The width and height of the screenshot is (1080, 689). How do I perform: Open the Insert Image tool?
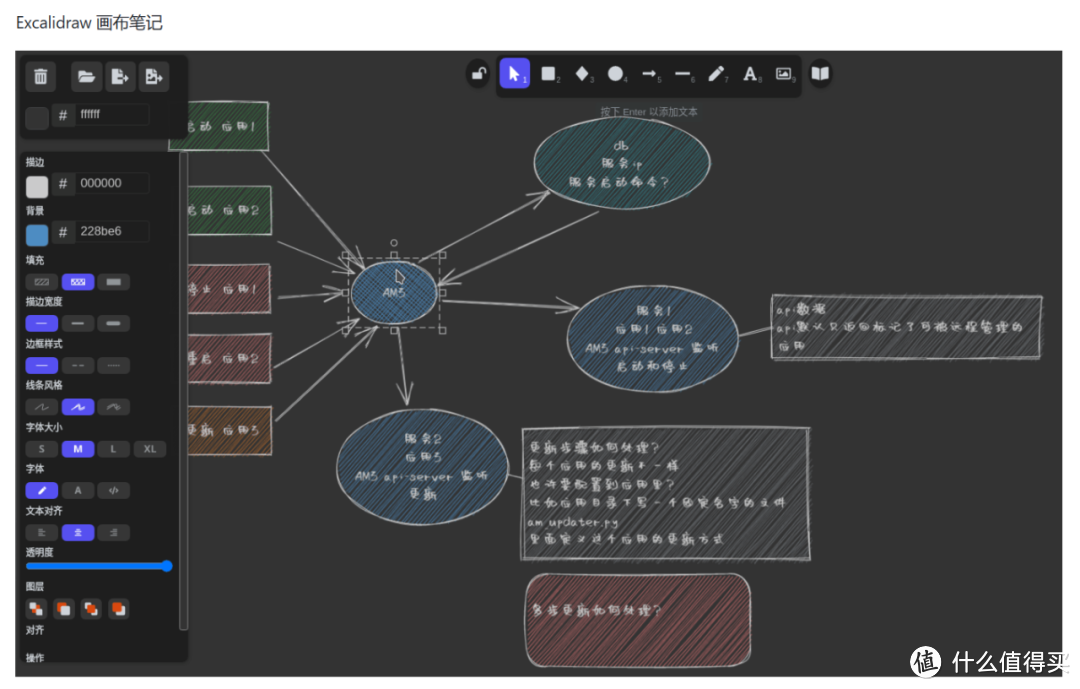[x=784, y=74]
